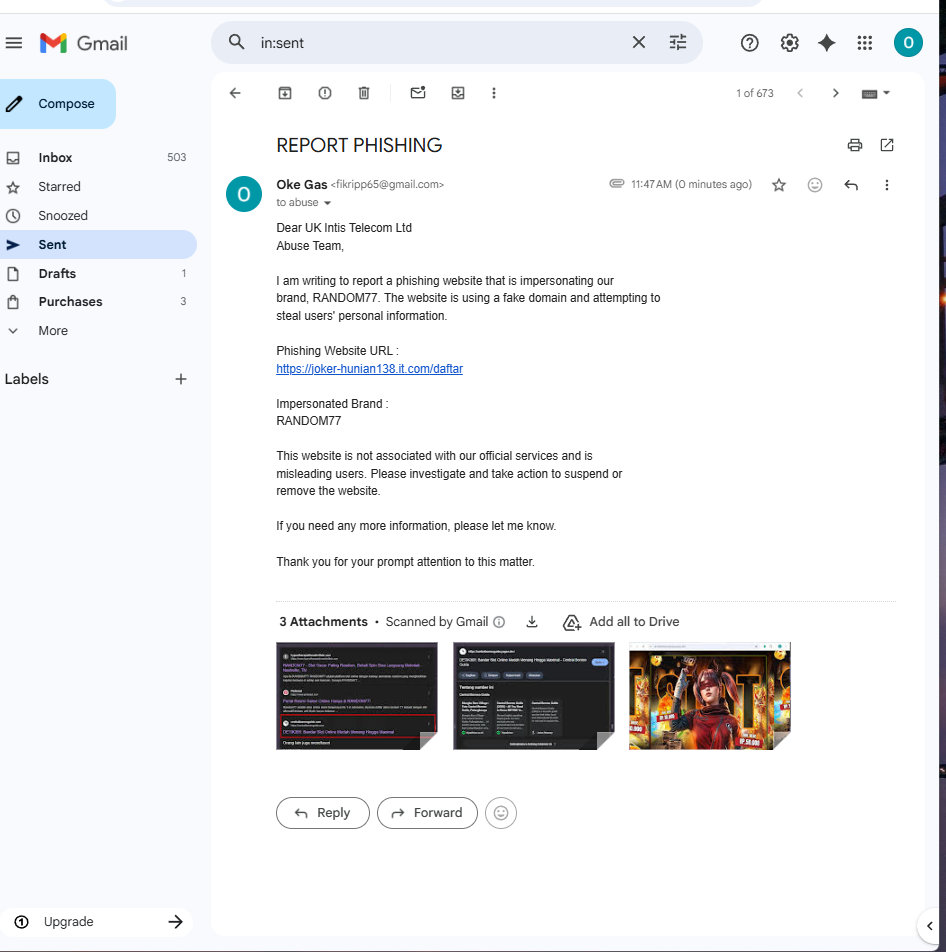Click phishing URL joker-hunian138.it.com link
946x952 pixels.
point(369,369)
